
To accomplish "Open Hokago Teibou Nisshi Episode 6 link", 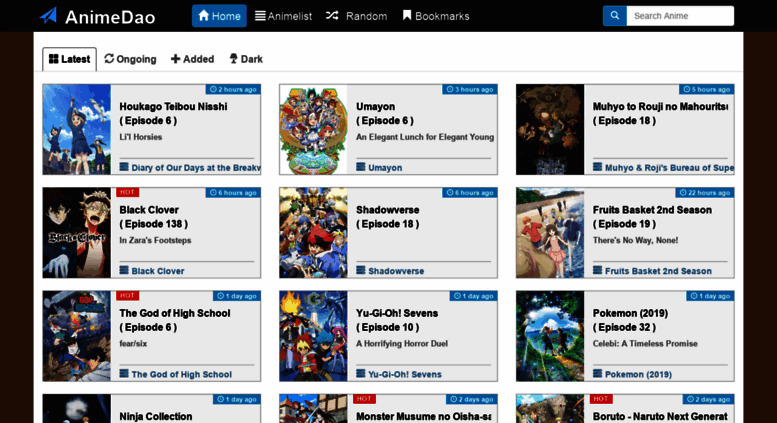I will pyautogui.click(x=173, y=113).
